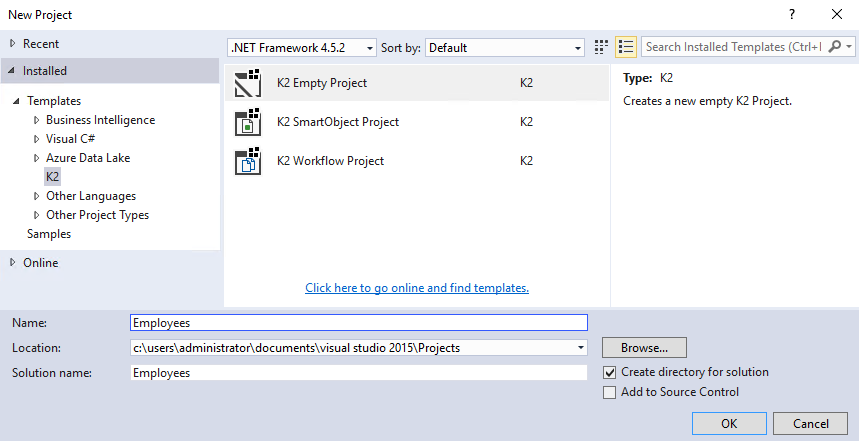The height and width of the screenshot is (441, 859).
Task: Click the K2 SmartObject Project template icon
Action: (x=248, y=122)
